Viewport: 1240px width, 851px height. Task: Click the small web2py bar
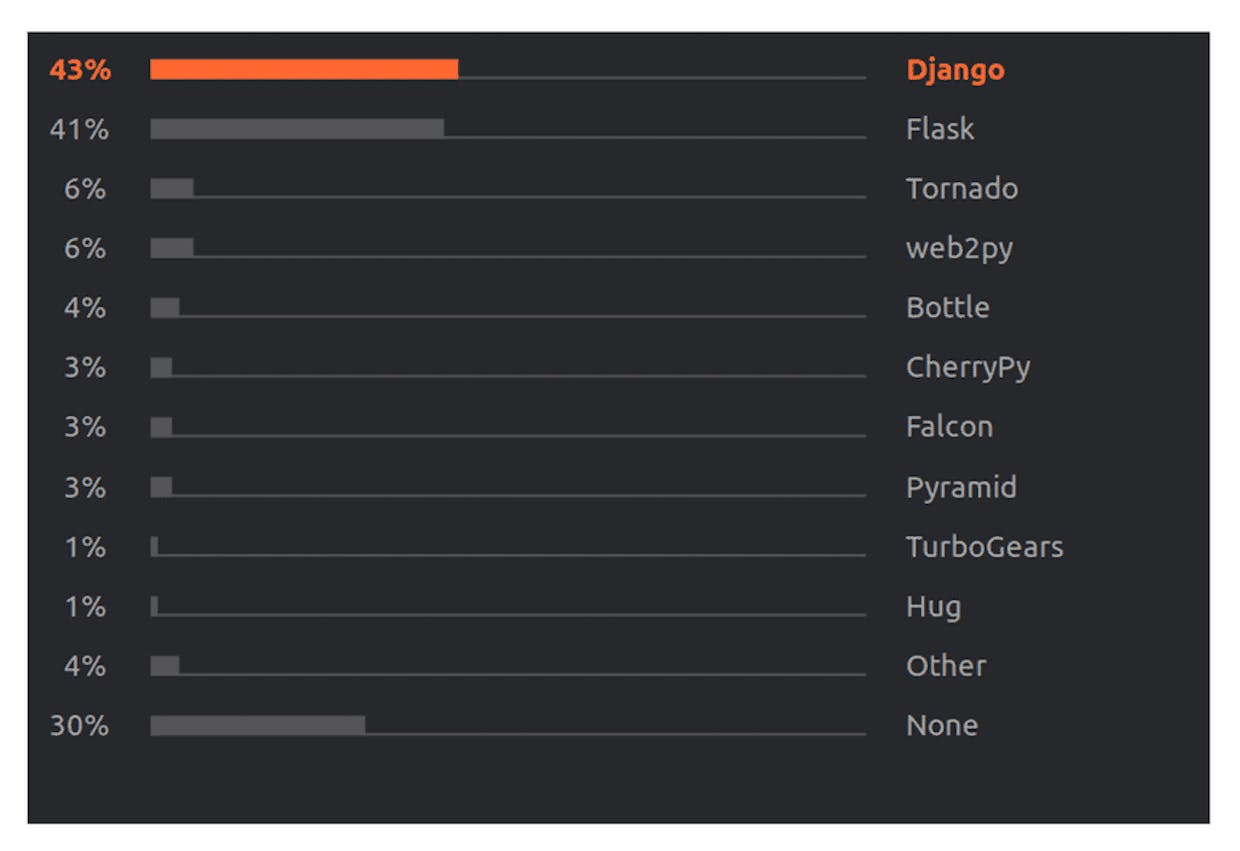172,248
